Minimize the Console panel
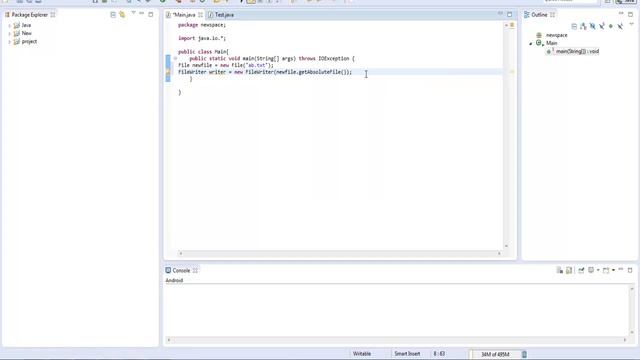The height and width of the screenshot is (360, 640). pos(621,269)
